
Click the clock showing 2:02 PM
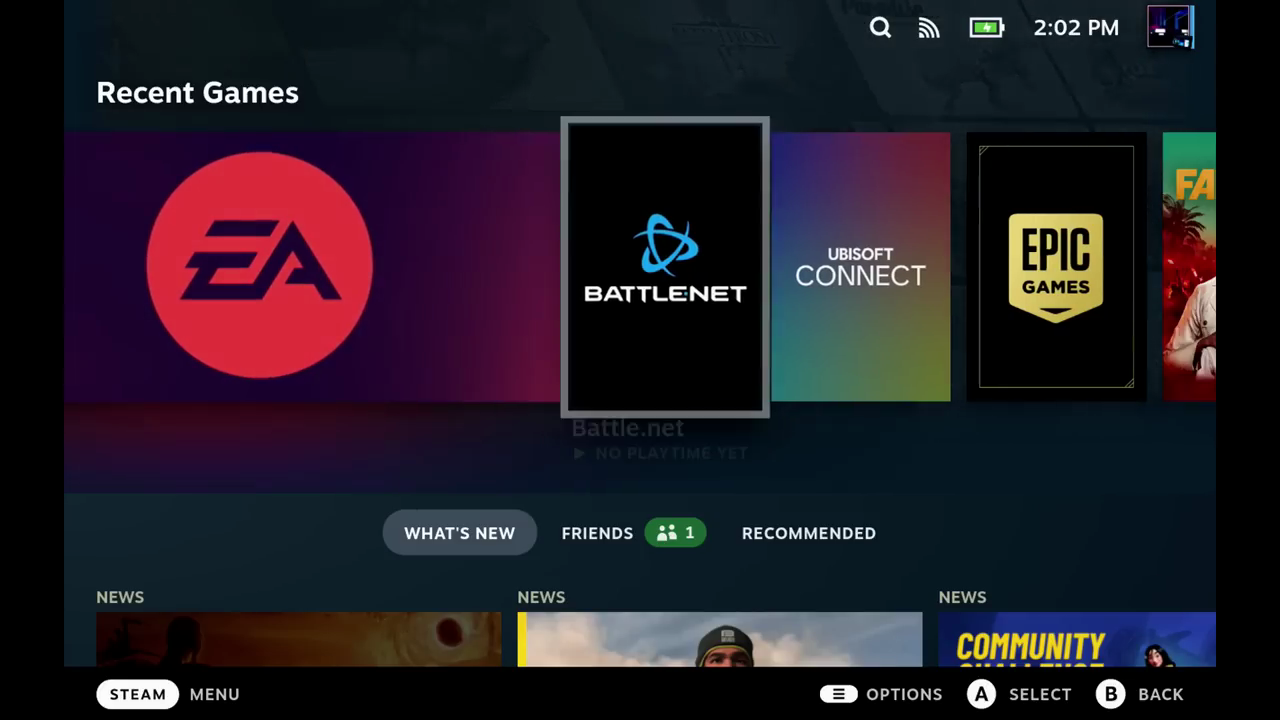[x=1076, y=28]
